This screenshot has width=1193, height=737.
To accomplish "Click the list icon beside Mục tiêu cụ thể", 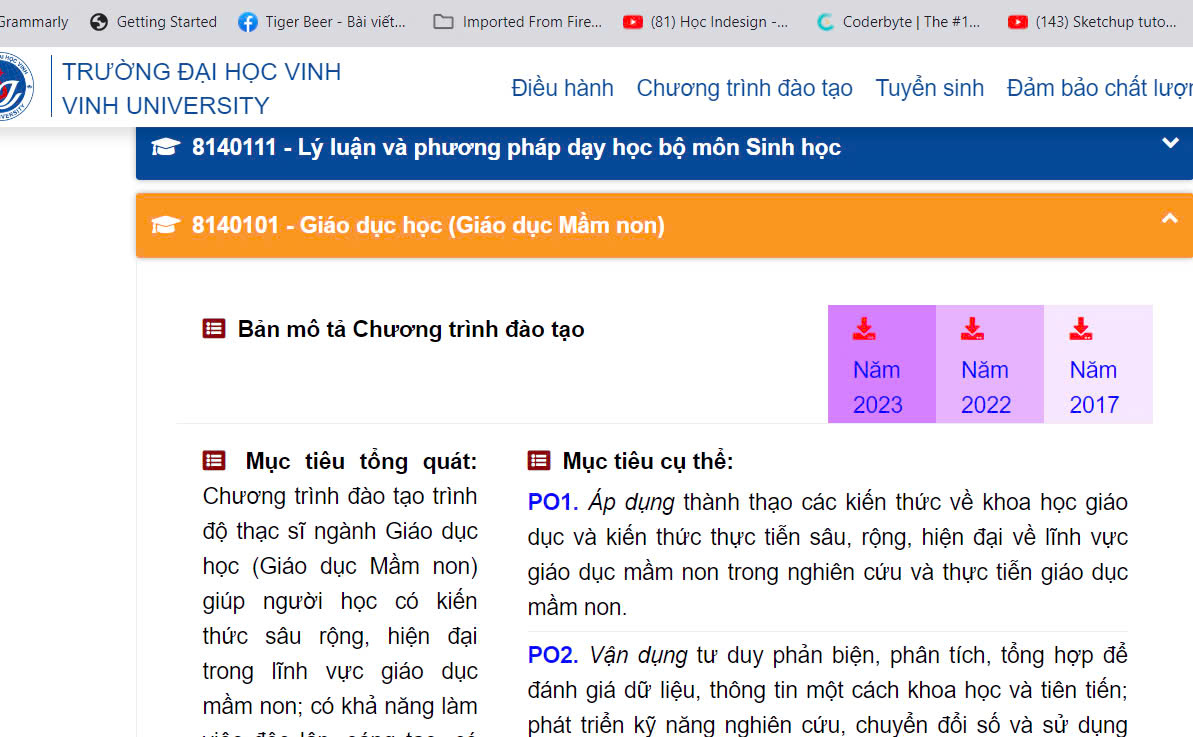I will pos(539,460).
